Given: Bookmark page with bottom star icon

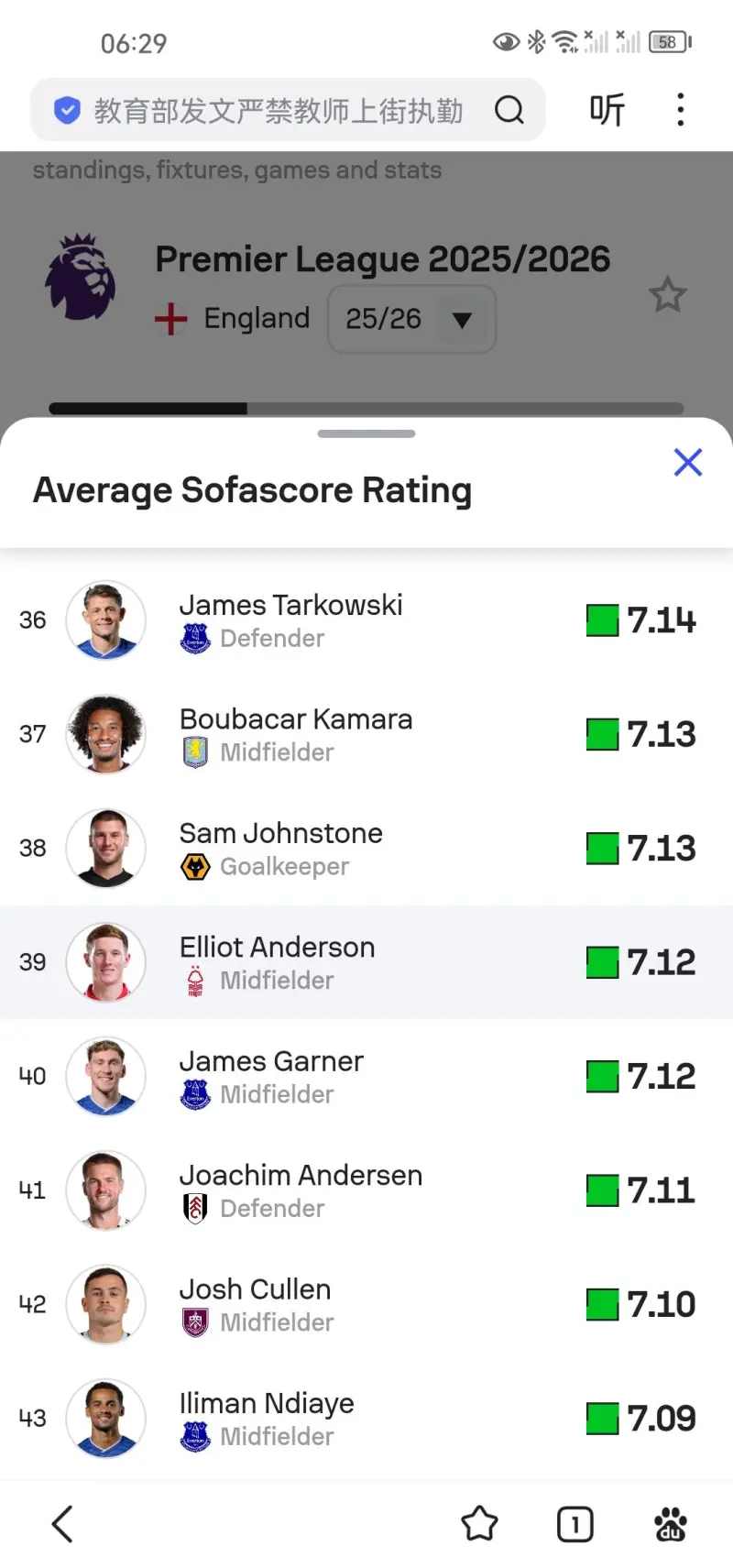Looking at the screenshot, I should 479,1524.
